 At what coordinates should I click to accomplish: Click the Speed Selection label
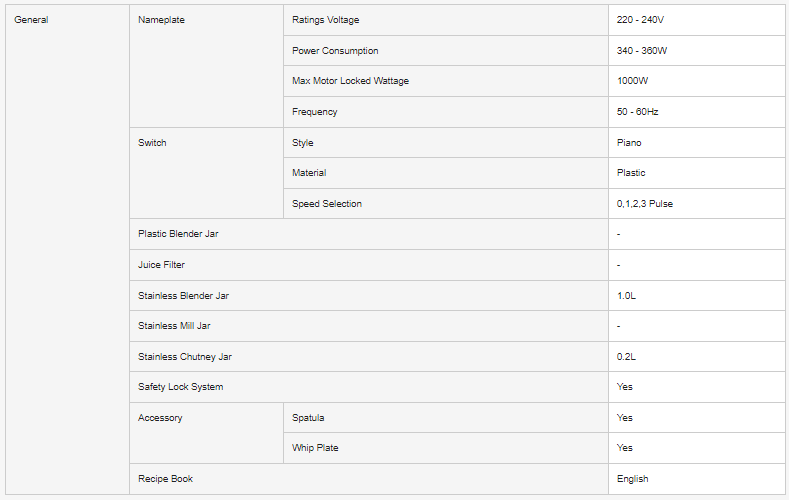tap(327, 204)
